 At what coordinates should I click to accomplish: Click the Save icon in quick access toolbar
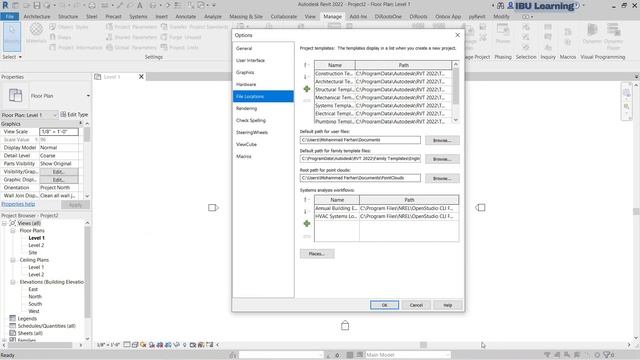37,5
